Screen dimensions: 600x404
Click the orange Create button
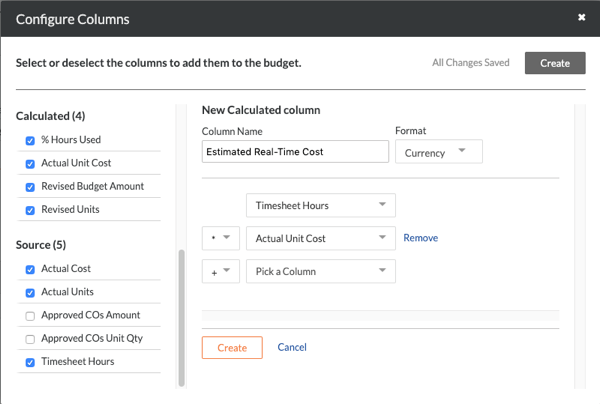click(x=232, y=347)
